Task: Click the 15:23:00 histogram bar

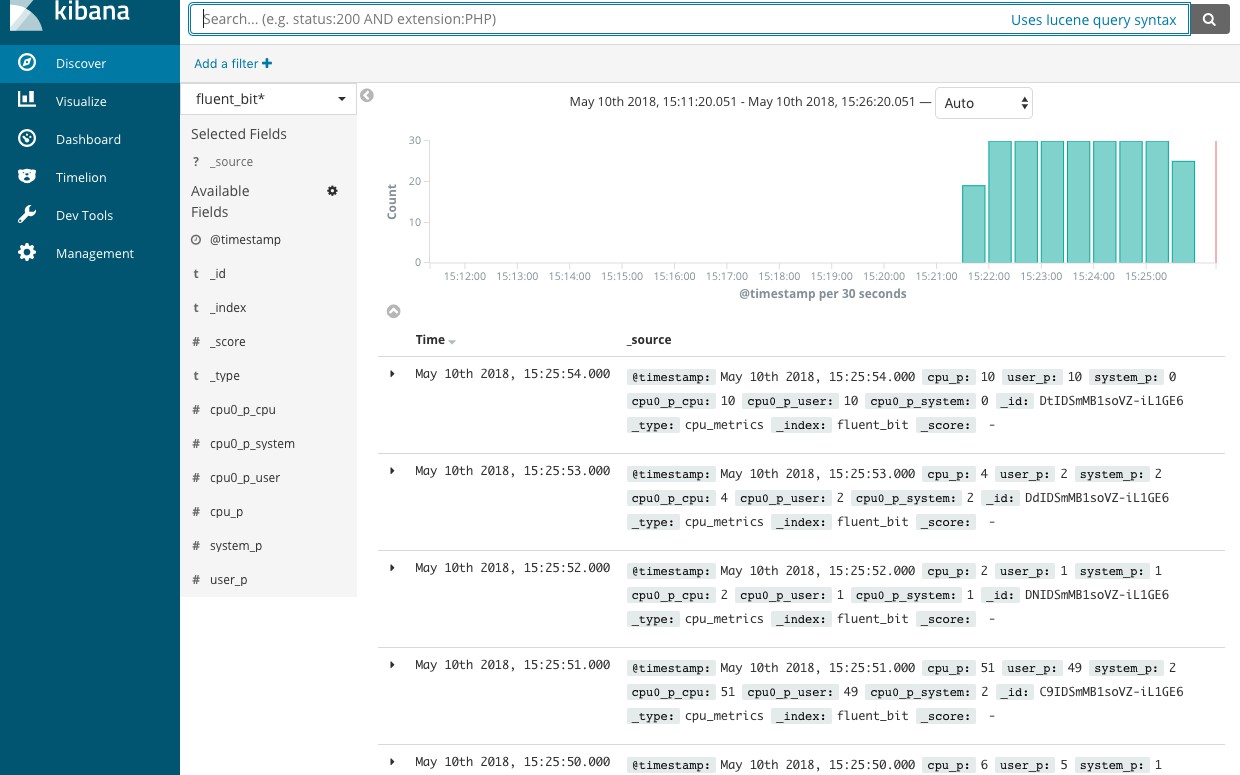Action: 1053,202
